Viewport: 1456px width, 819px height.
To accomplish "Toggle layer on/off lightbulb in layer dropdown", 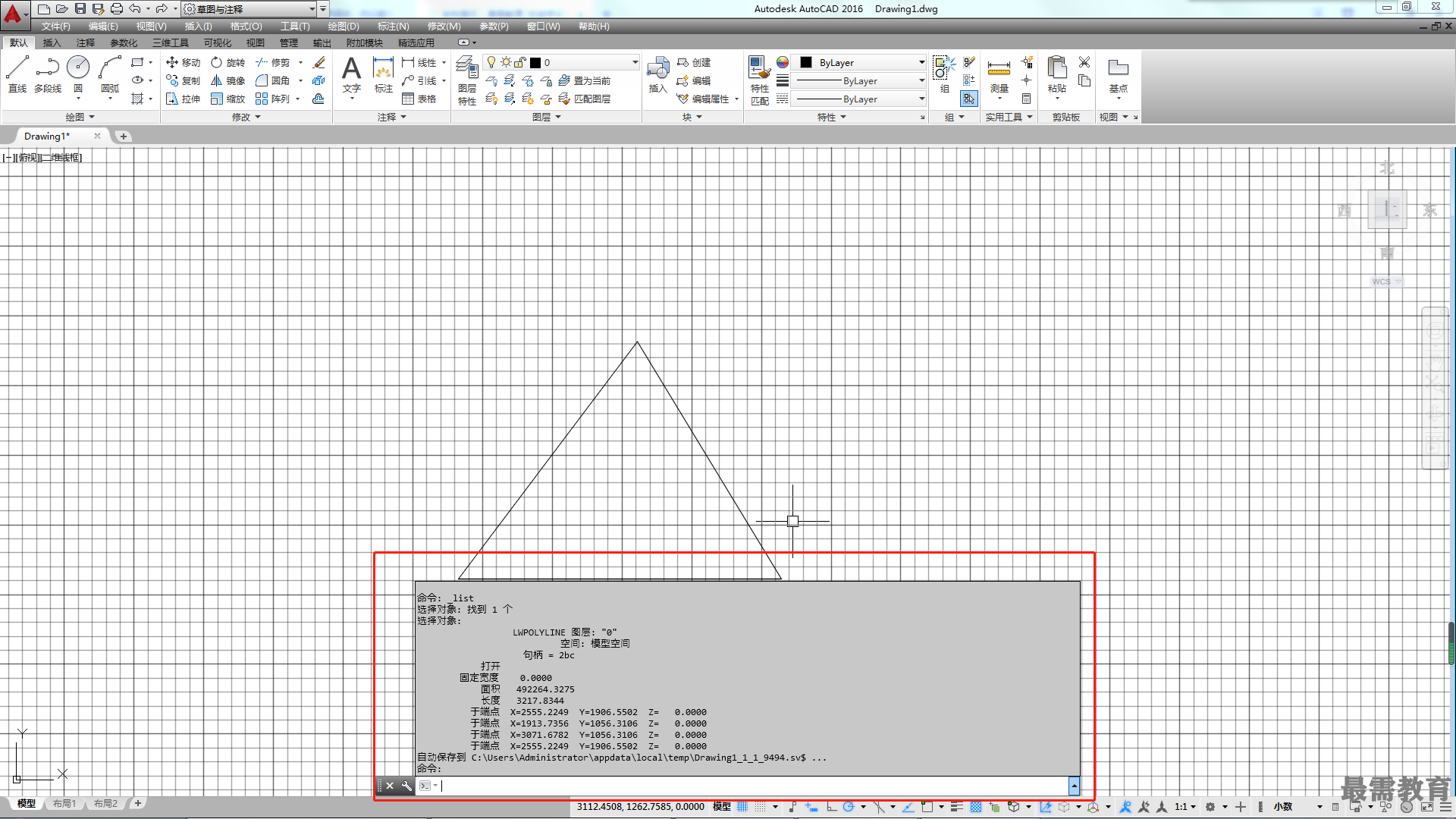I will (491, 62).
